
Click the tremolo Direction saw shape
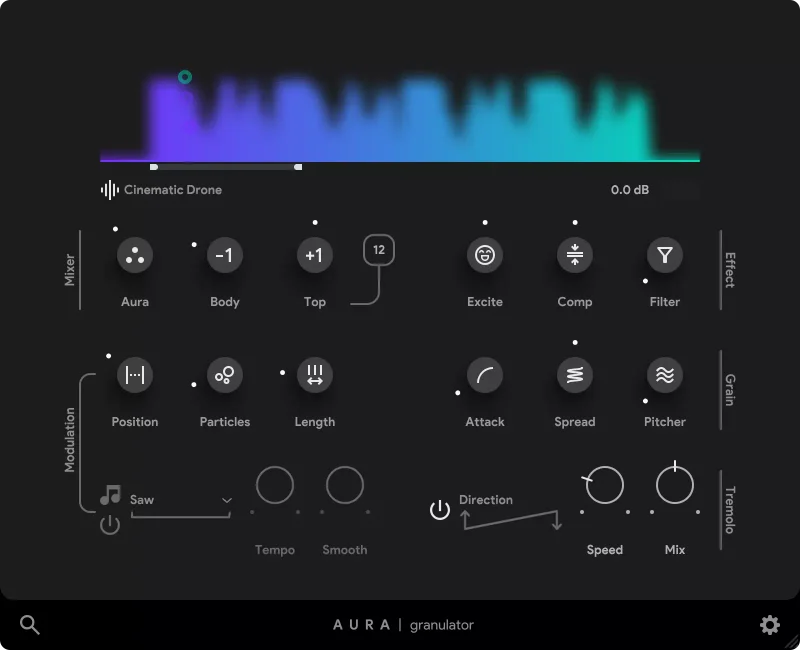point(513,520)
